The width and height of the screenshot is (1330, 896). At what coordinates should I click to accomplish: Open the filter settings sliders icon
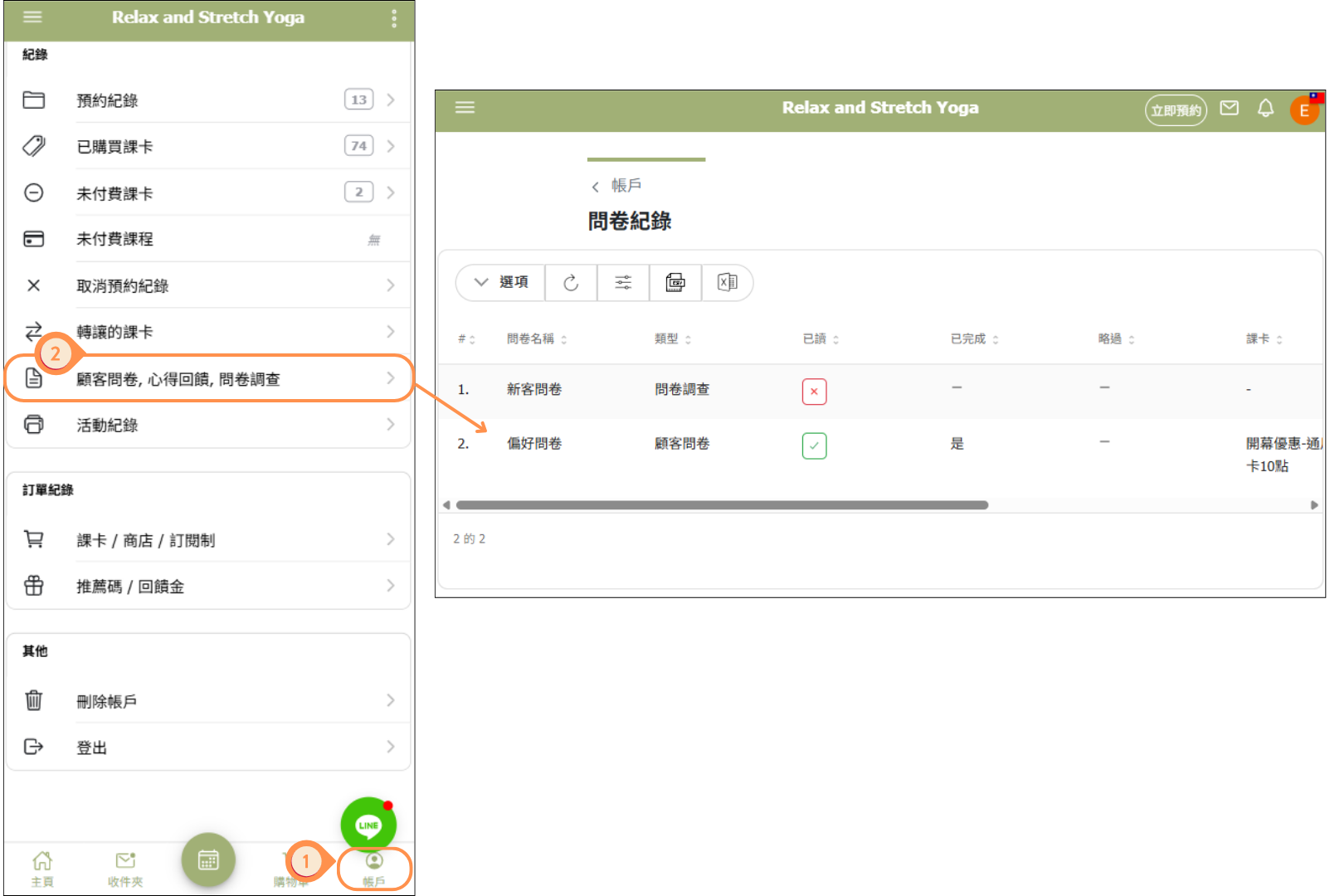(623, 283)
